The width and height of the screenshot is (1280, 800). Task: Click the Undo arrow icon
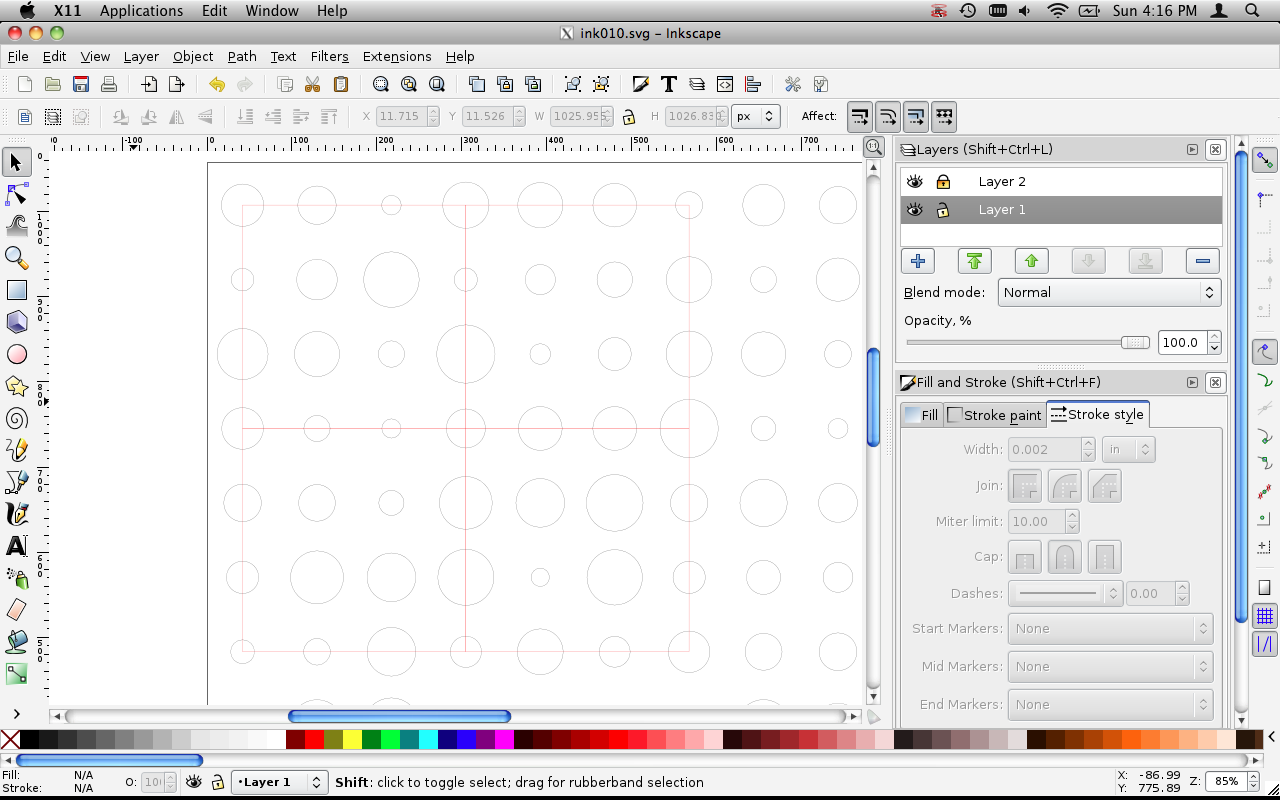pos(216,84)
